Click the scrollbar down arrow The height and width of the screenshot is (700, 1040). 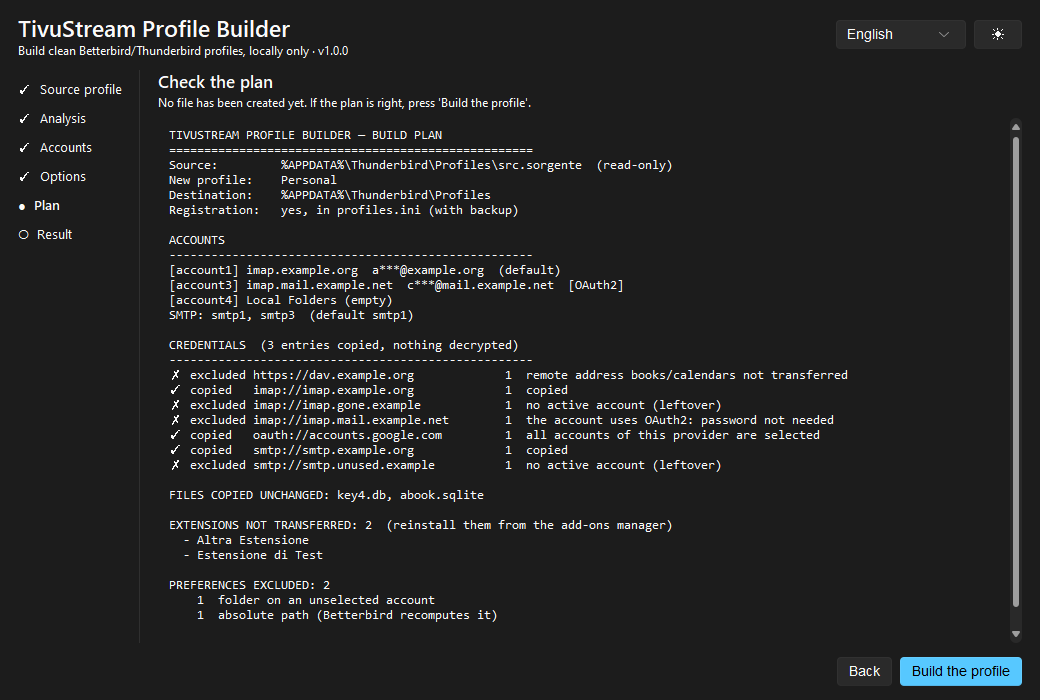pos(1015,634)
